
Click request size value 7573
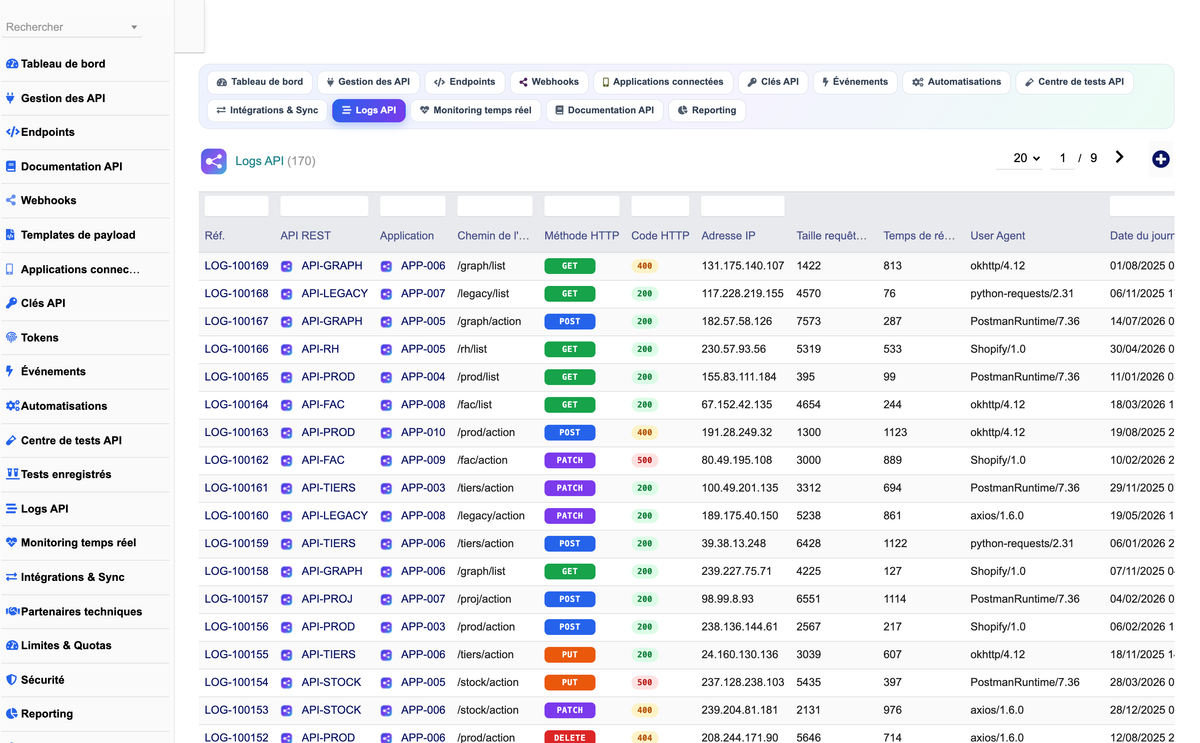(x=809, y=322)
